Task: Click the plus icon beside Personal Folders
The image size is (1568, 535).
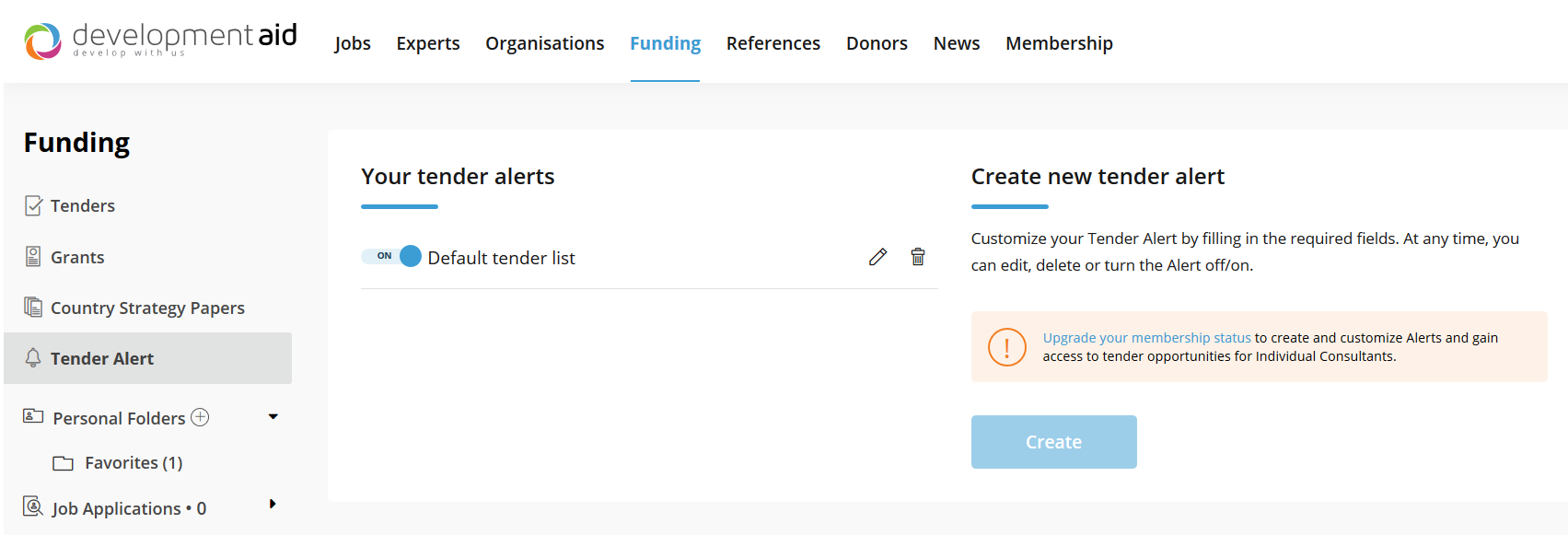Action: pos(200,417)
